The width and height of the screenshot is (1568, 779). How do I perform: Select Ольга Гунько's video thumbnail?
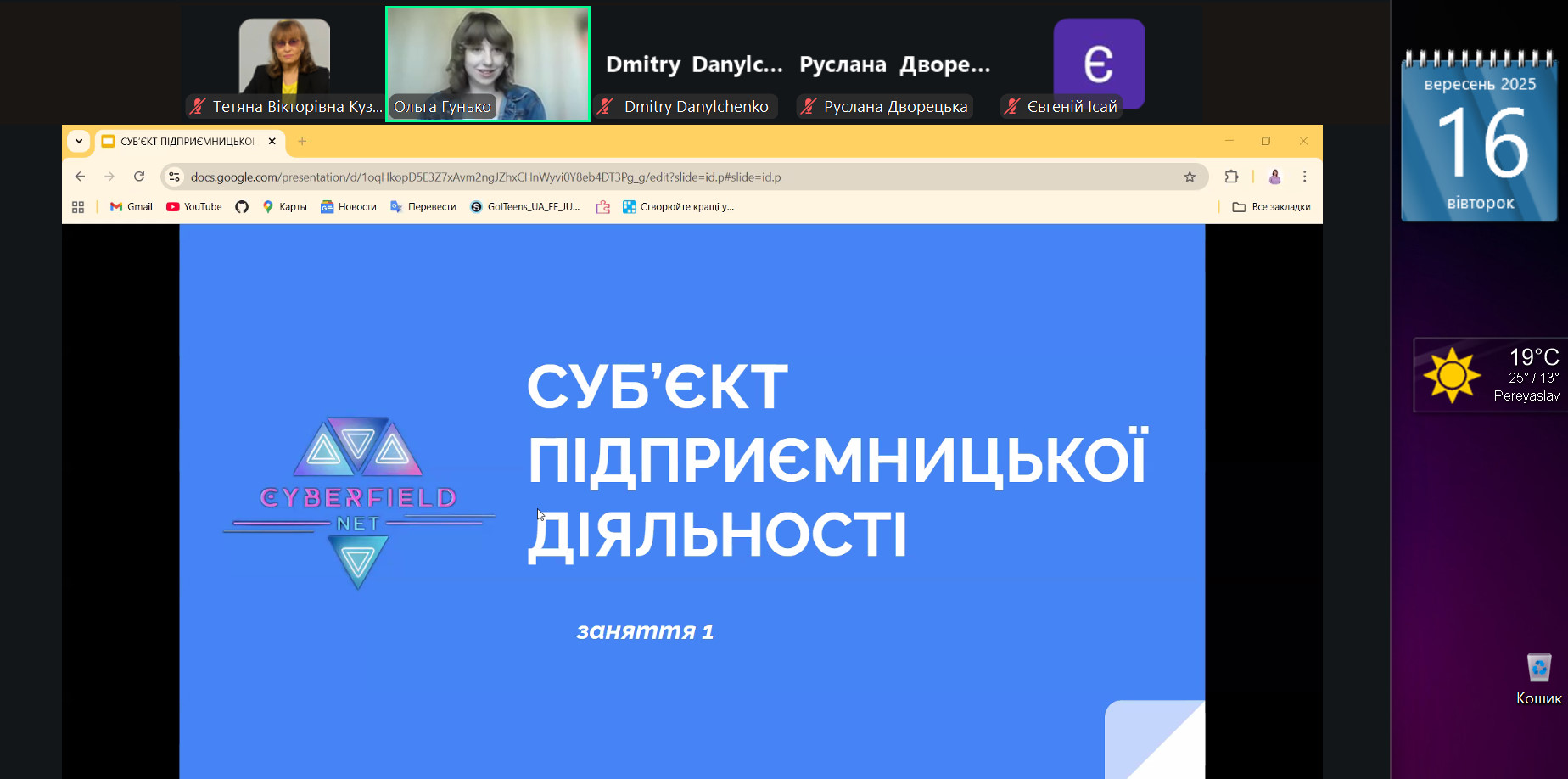[x=488, y=64]
